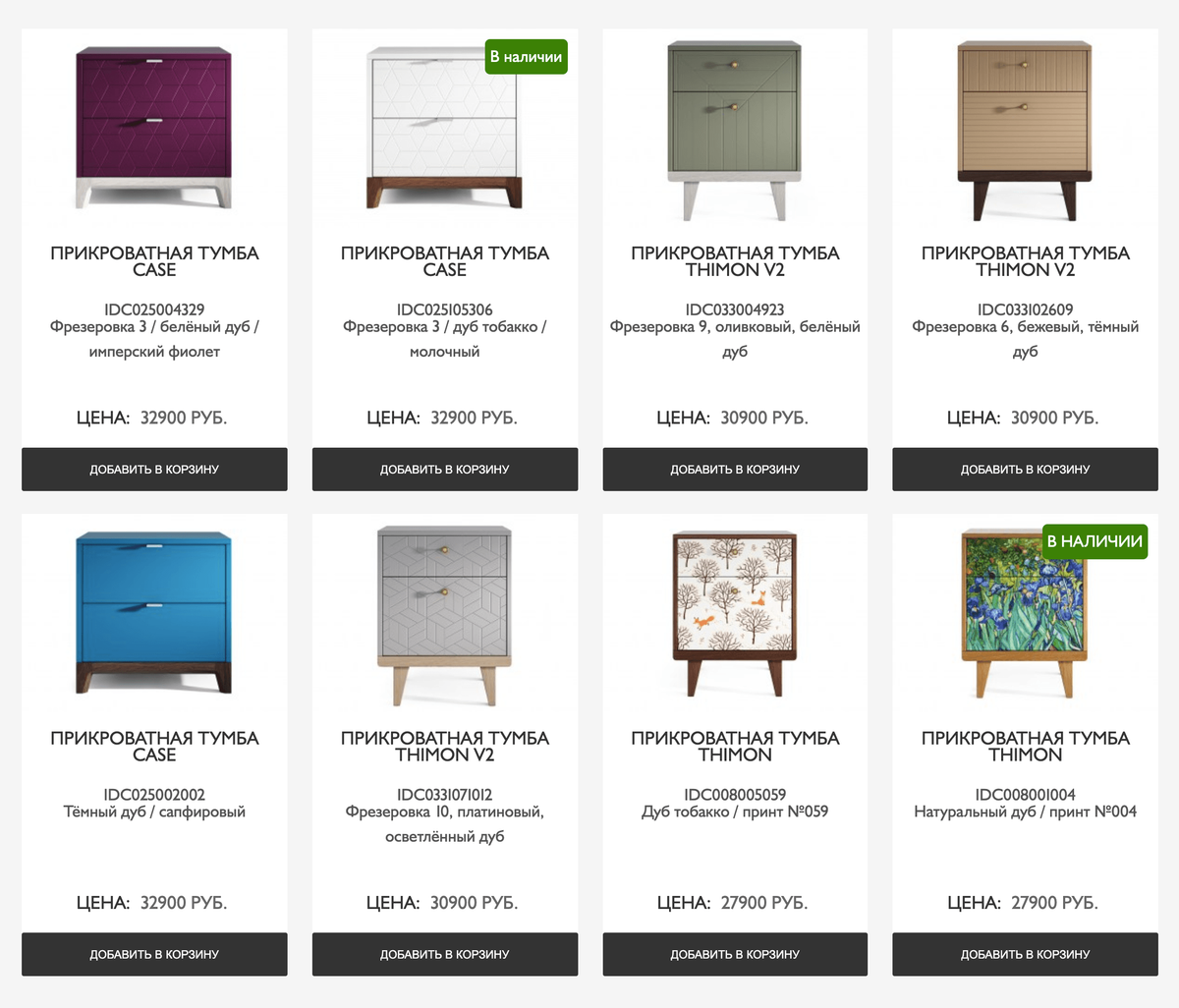Click the 'В наличии' badge on white Case
Image resolution: width=1179 pixels, height=1008 pixels.
(x=526, y=57)
